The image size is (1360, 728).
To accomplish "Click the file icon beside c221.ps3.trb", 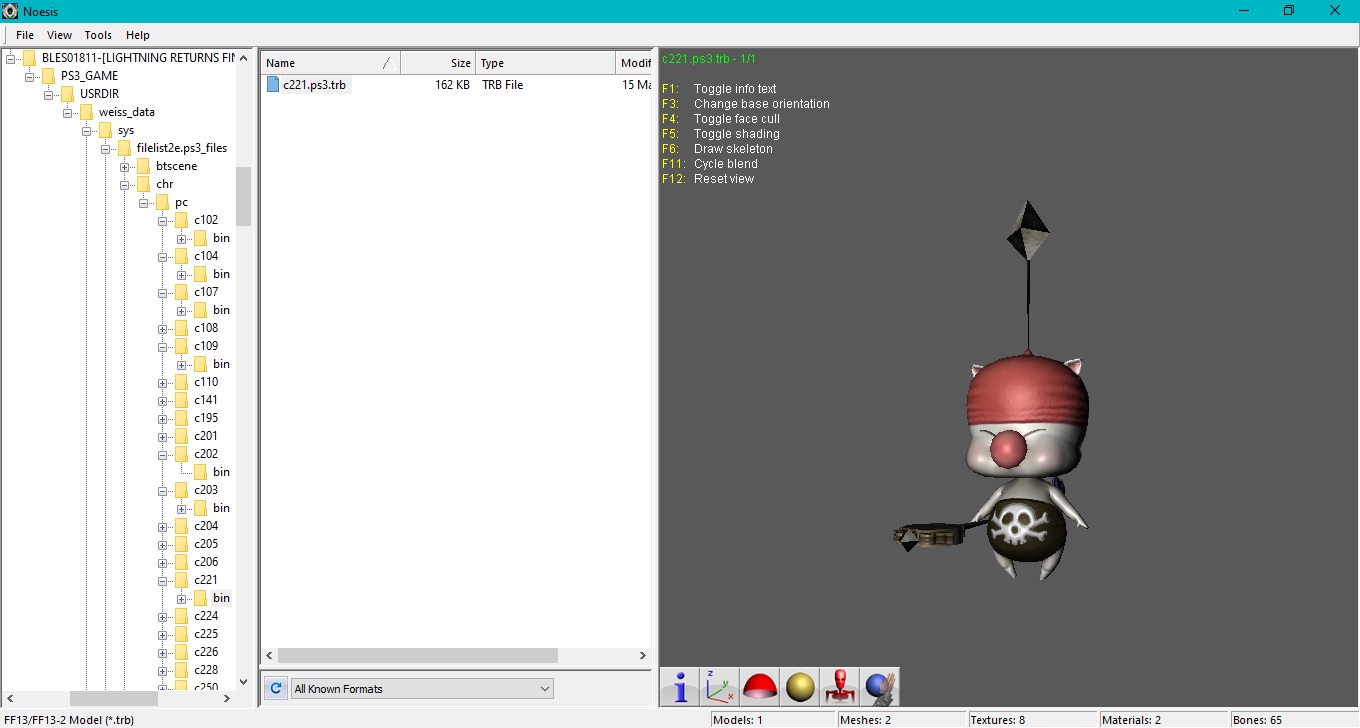I will pos(273,85).
